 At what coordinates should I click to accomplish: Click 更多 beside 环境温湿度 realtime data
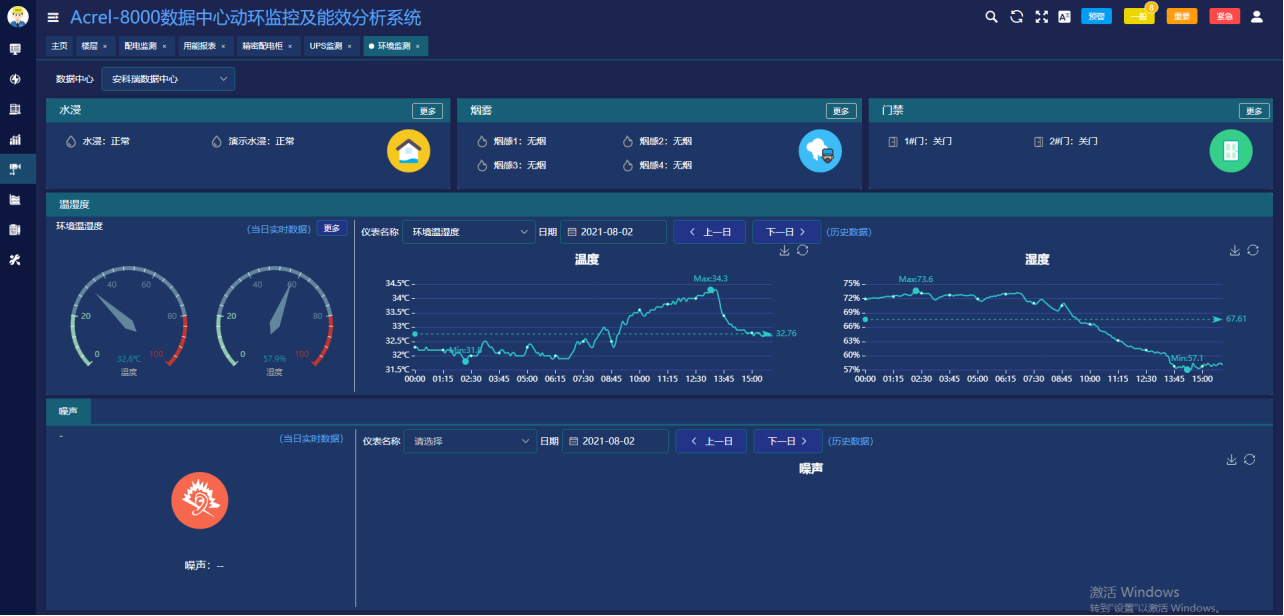[x=332, y=228]
